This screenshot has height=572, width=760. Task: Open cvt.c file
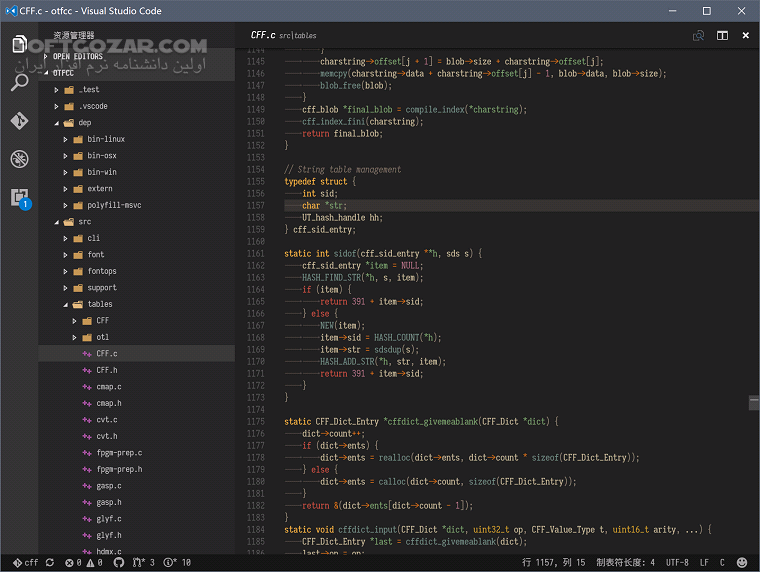pos(137,419)
